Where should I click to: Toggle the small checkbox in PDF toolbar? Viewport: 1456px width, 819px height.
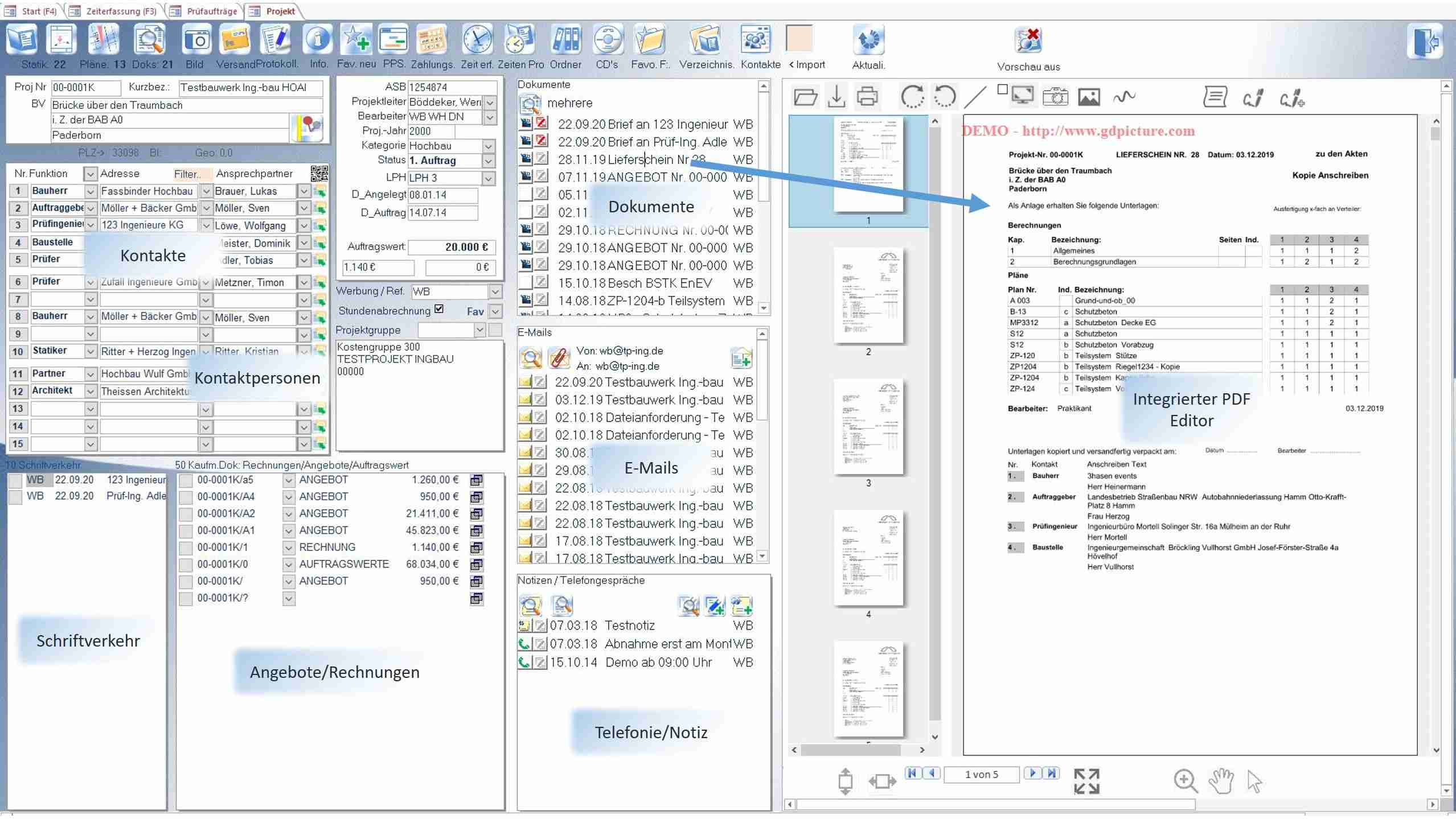pyautogui.click(x=1003, y=89)
